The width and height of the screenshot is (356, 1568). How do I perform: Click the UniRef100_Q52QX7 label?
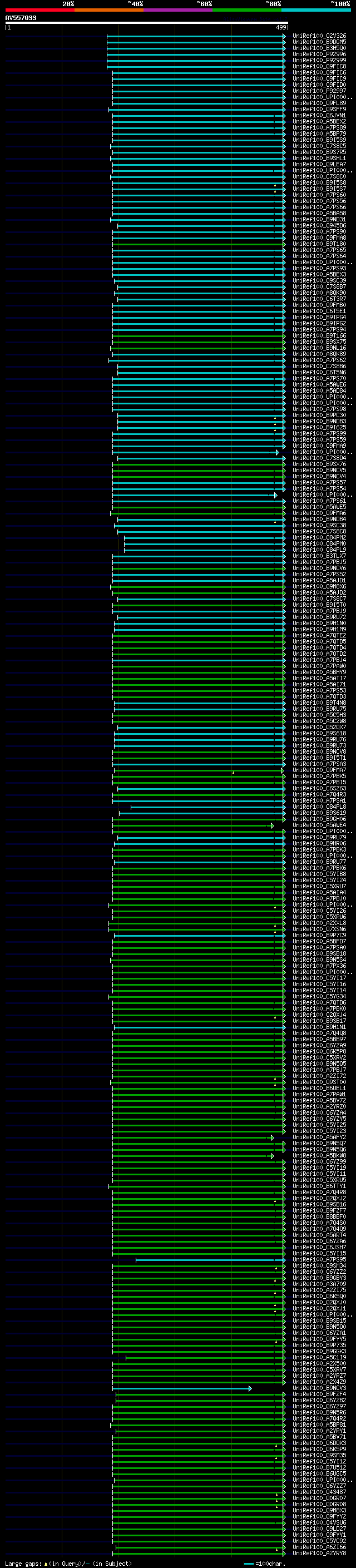[x=319, y=727]
